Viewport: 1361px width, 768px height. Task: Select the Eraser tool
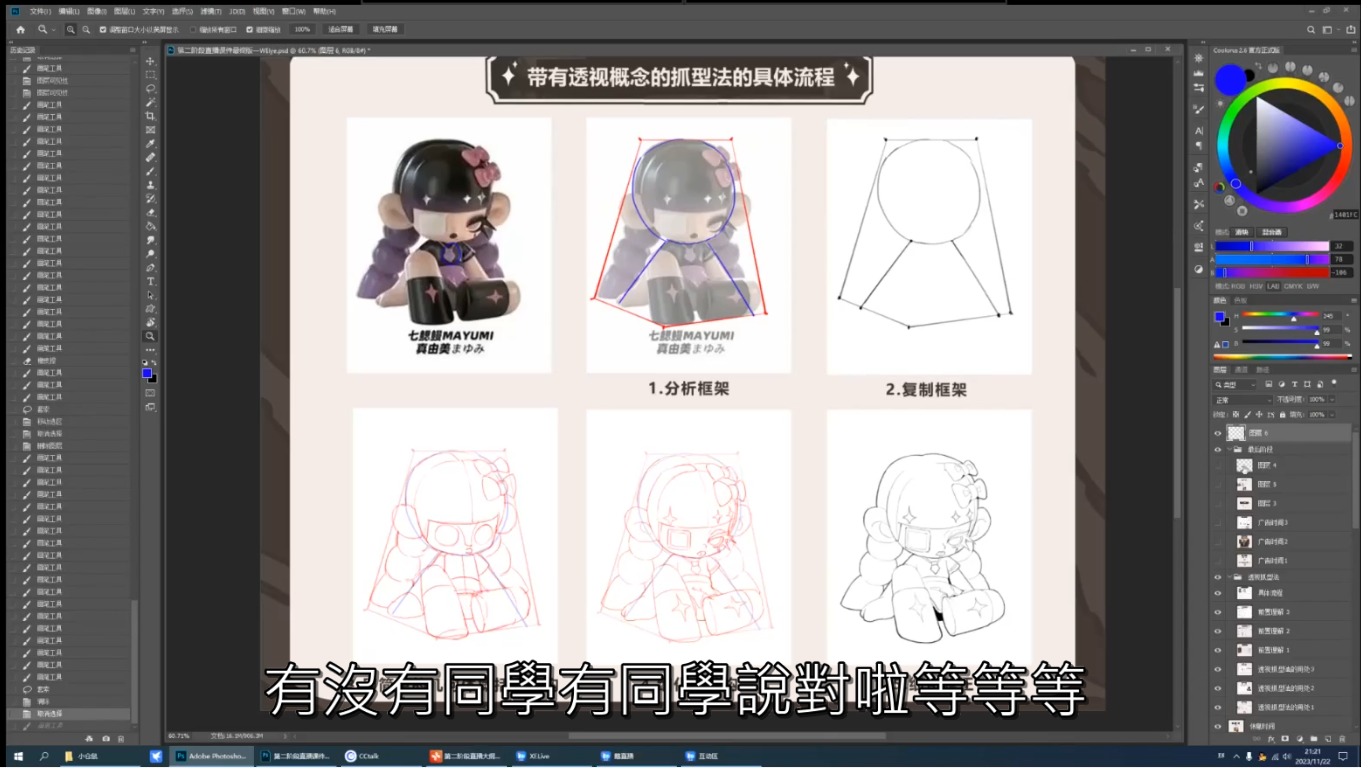click(x=151, y=212)
